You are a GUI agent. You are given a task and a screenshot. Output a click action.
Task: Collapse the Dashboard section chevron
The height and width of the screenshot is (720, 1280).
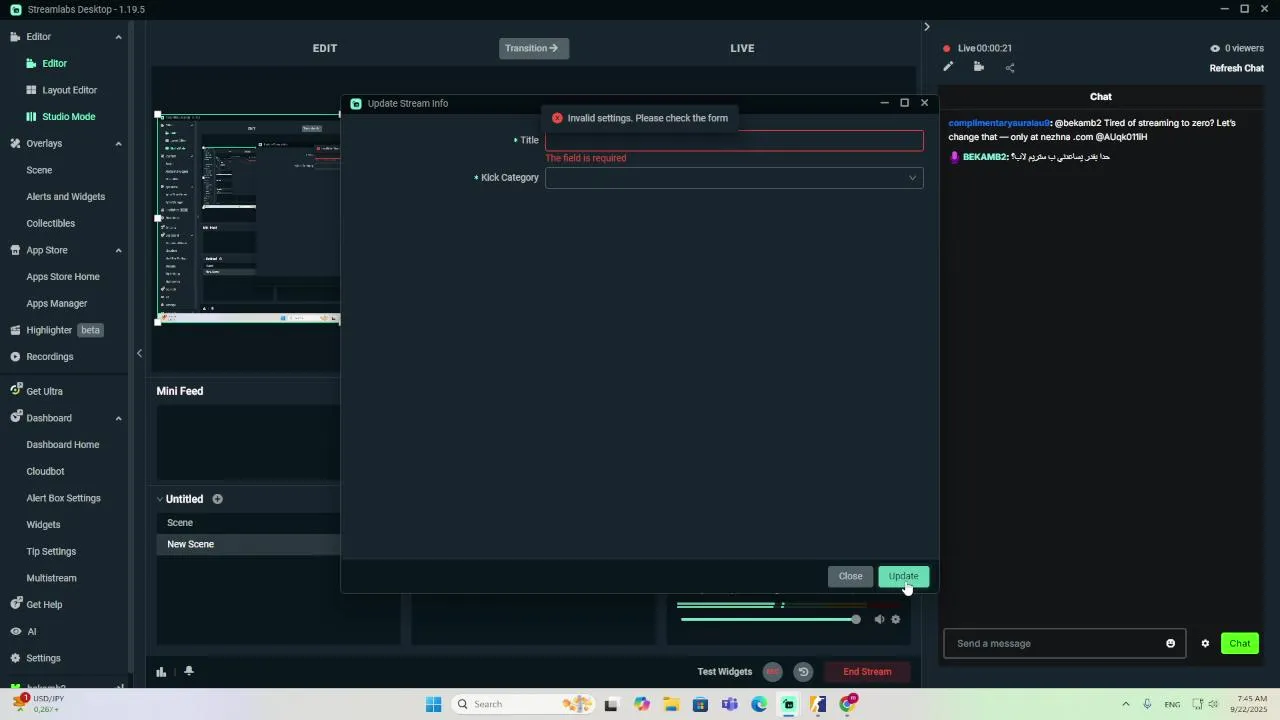[118, 418]
